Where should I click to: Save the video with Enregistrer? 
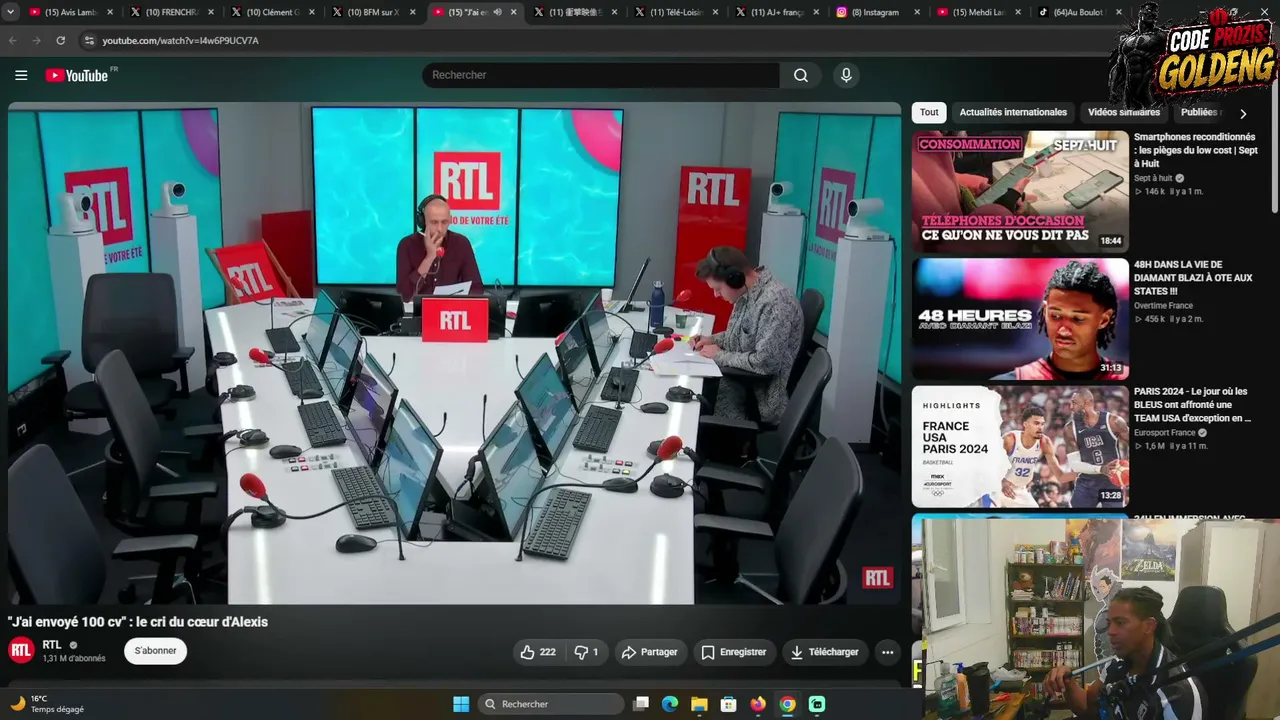click(734, 652)
